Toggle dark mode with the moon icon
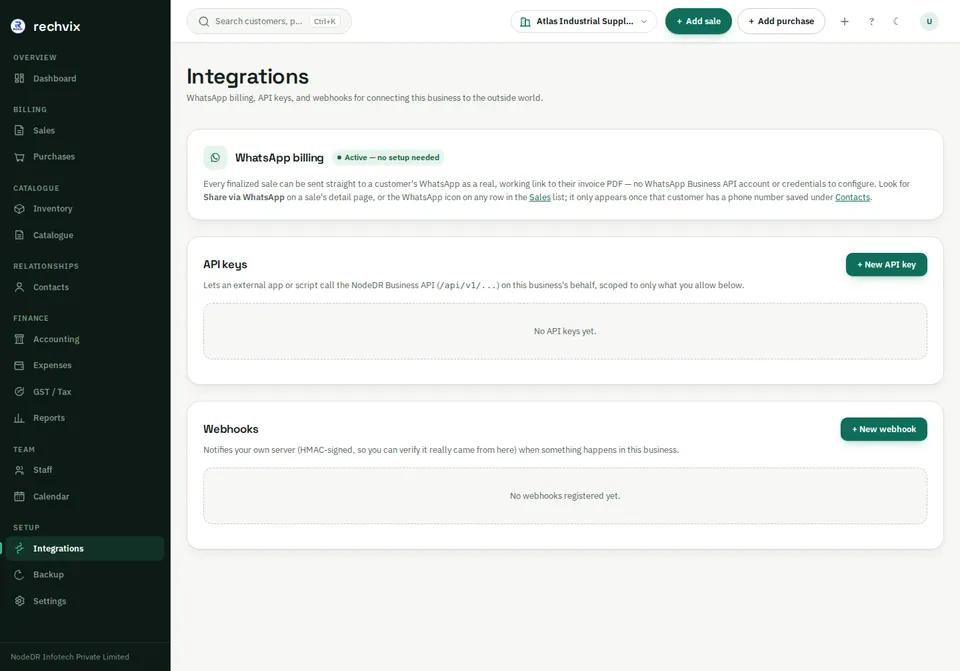 coord(896,21)
